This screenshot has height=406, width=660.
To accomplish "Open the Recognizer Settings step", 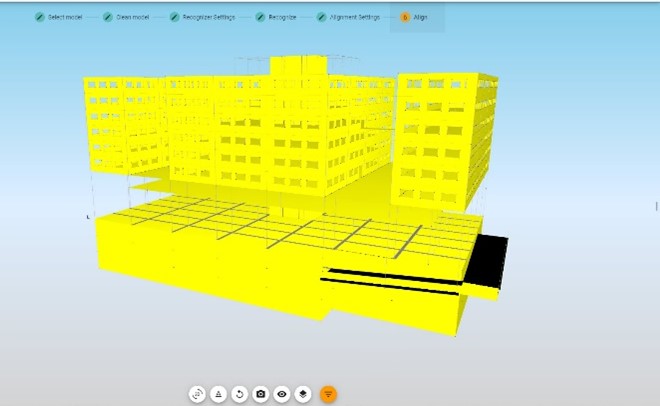I will coord(202,17).
